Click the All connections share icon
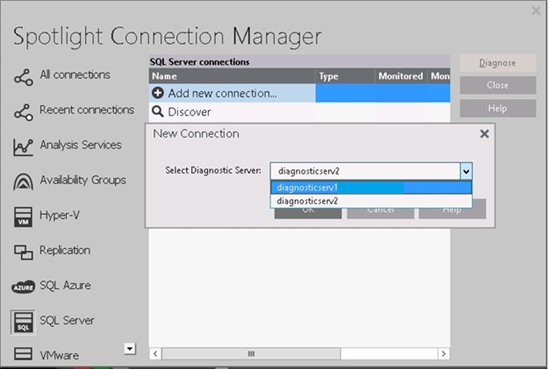Viewport: 550px width, 369px height. click(24, 77)
